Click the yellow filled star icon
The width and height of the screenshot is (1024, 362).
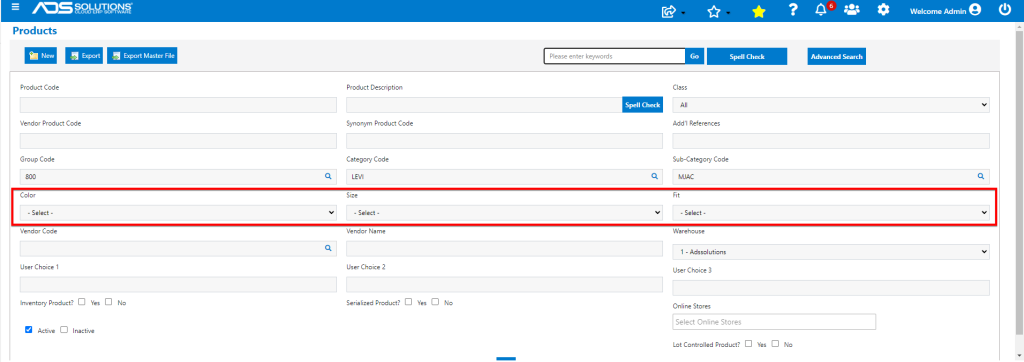pyautogui.click(x=758, y=11)
